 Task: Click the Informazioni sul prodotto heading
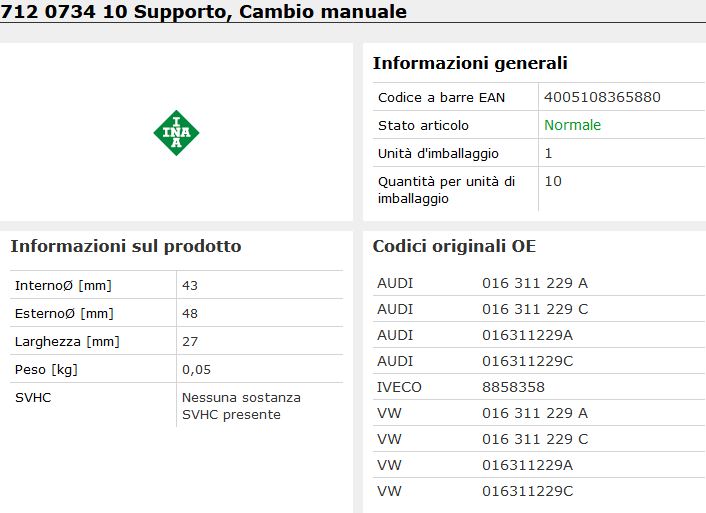[125, 246]
